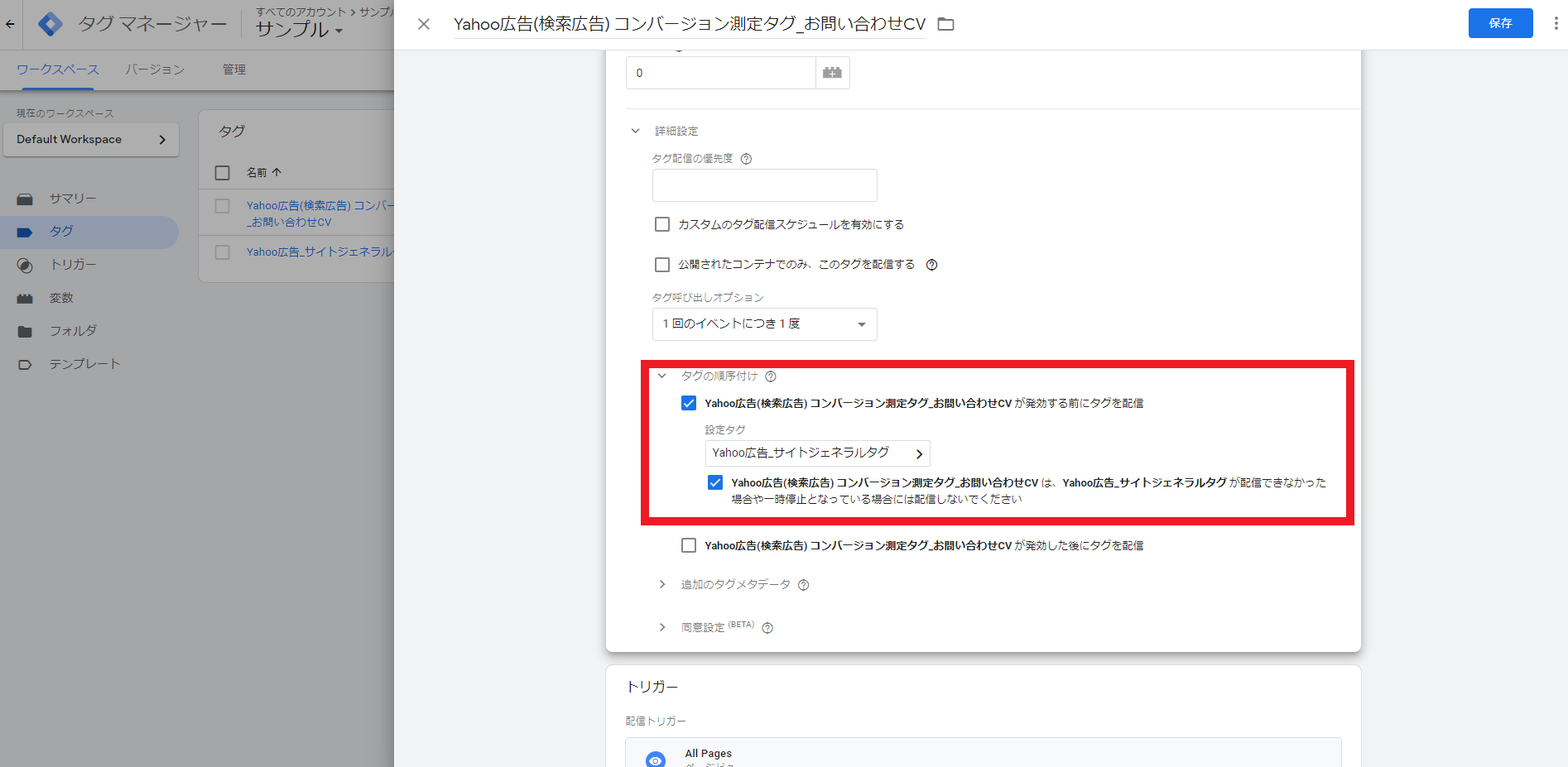Click the サマリー sidebar icon
Image resolution: width=1568 pixels, height=767 pixels.
click(x=25, y=199)
